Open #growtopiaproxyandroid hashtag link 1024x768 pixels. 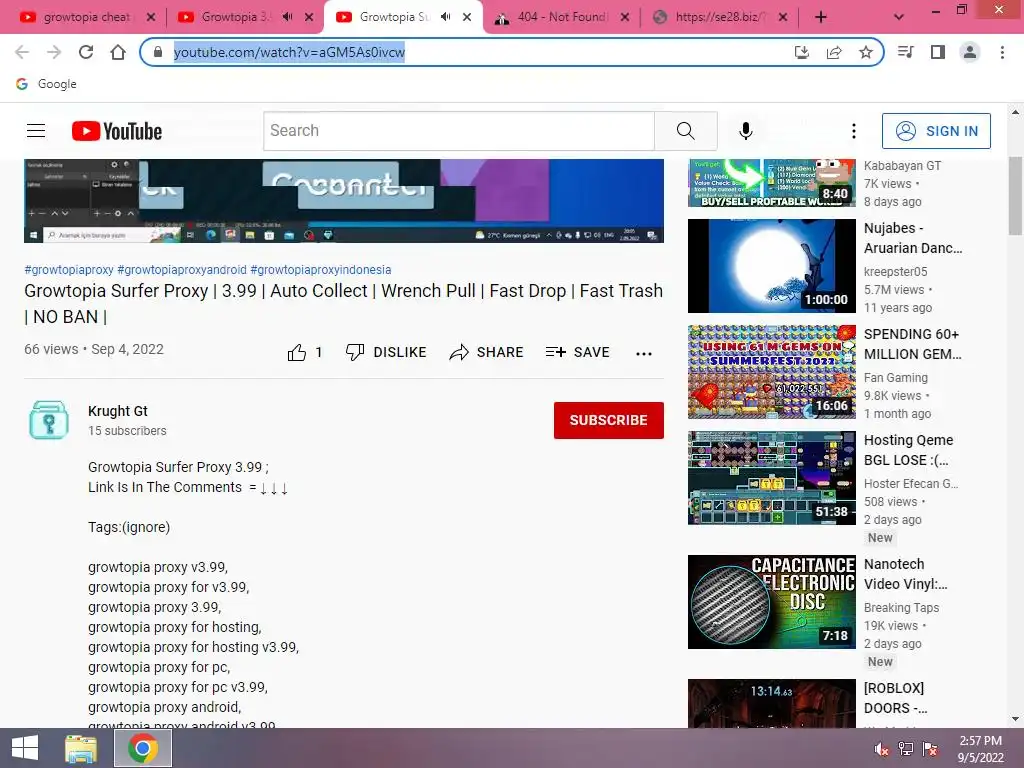click(182, 270)
